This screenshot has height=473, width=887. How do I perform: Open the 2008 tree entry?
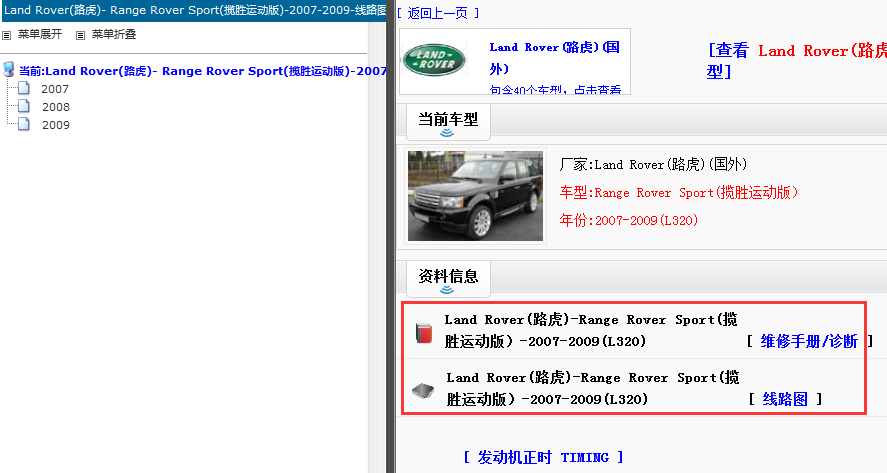[55, 107]
